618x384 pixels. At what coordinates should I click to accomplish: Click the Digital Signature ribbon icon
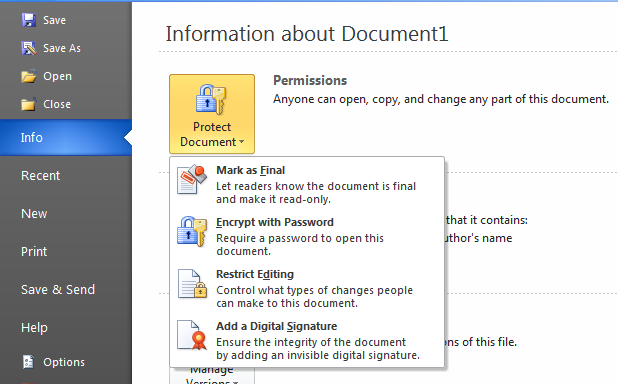[x=192, y=335]
